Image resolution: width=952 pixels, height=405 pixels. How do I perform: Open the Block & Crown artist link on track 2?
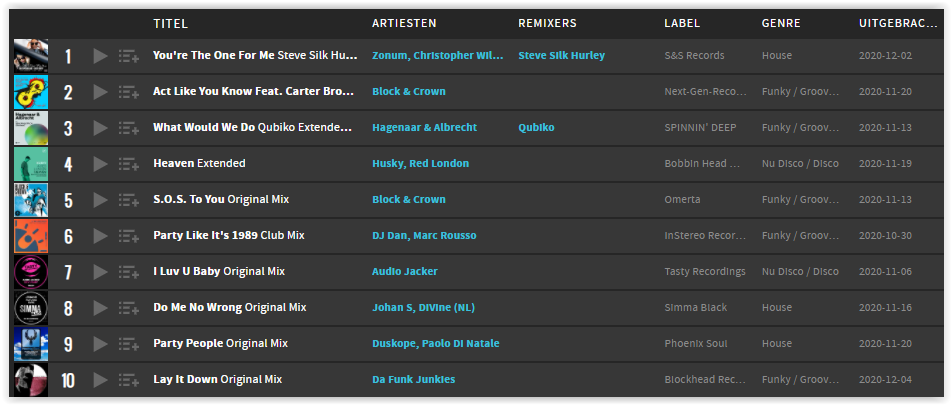click(409, 92)
